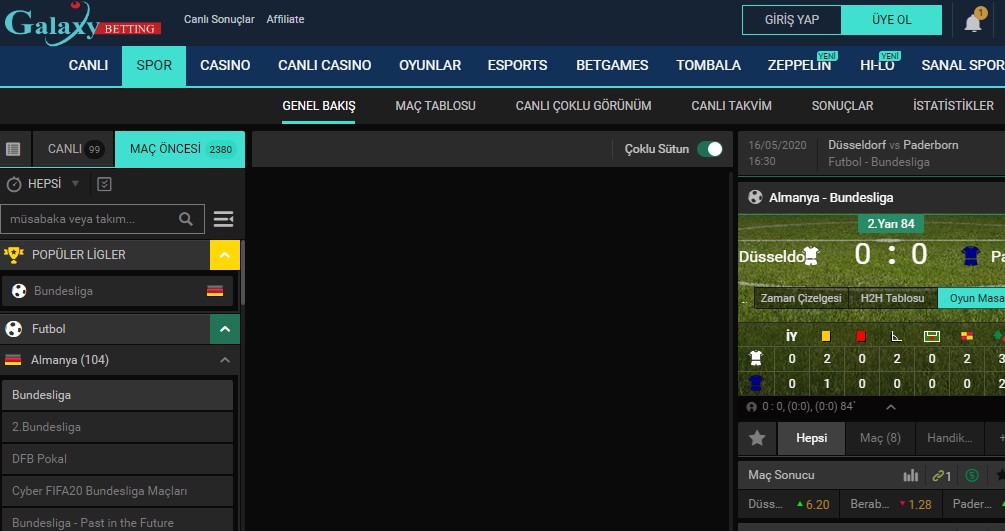Open Affiliate link
Image resolution: width=1005 pixels, height=531 pixels.
285,19
